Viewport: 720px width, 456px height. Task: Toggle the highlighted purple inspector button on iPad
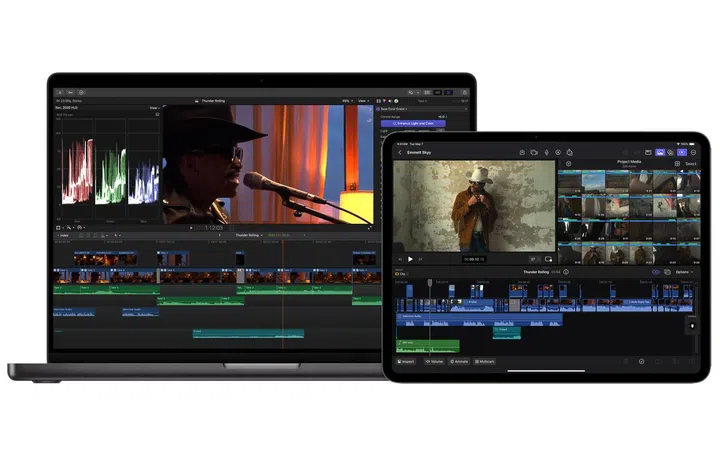[682, 153]
